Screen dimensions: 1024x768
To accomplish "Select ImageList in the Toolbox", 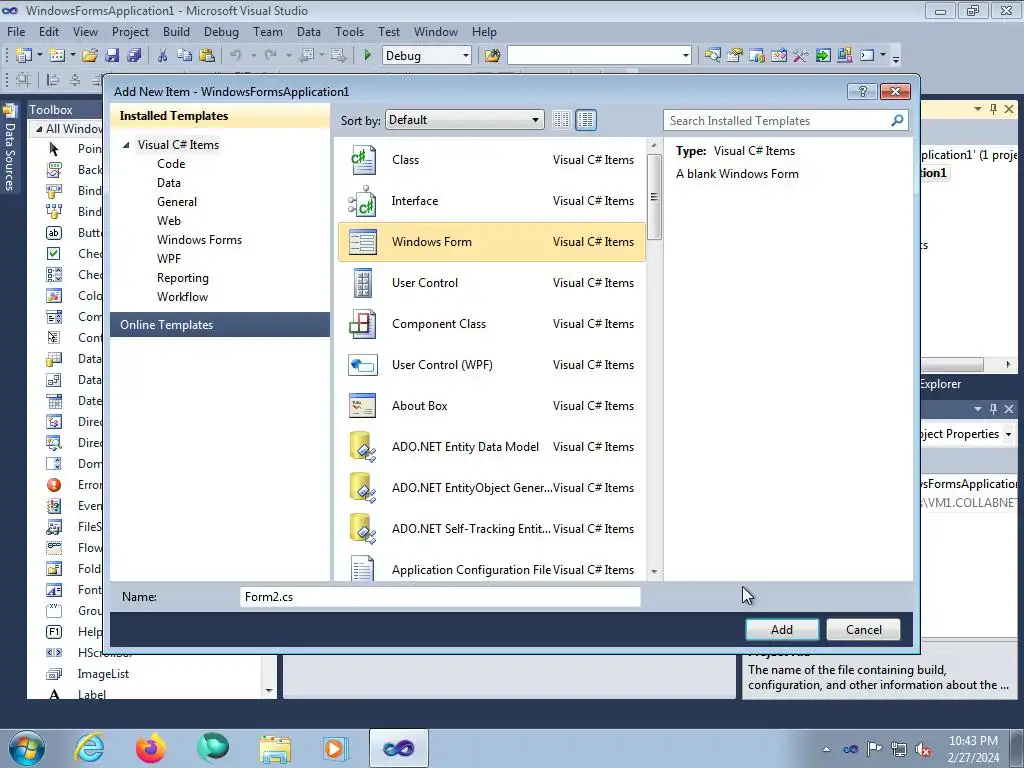I will pyautogui.click(x=103, y=674).
